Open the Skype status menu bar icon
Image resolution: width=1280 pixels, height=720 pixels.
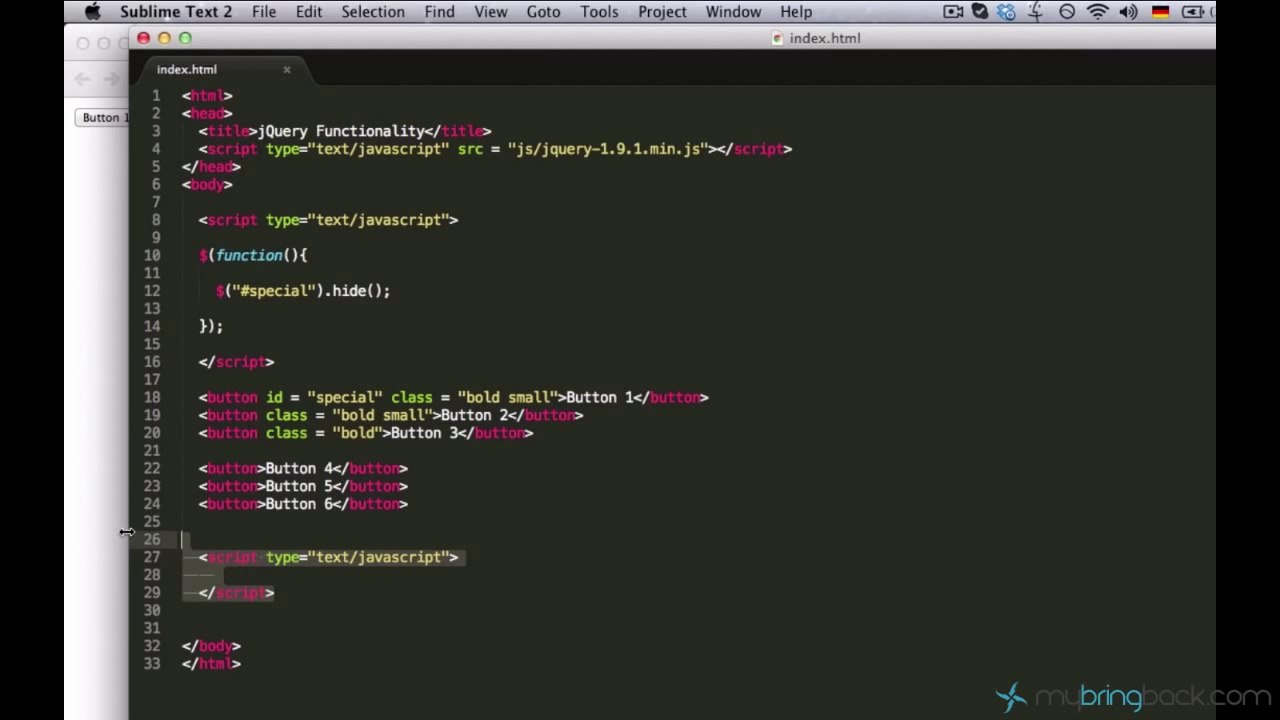(x=980, y=12)
